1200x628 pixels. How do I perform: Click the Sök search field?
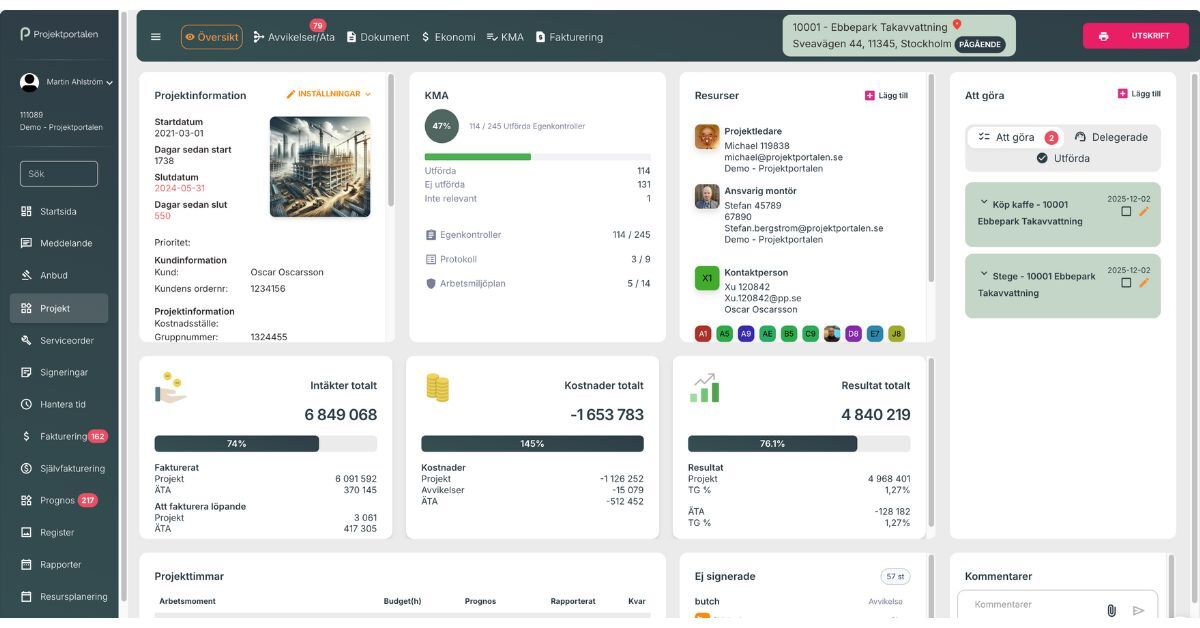tap(59, 174)
